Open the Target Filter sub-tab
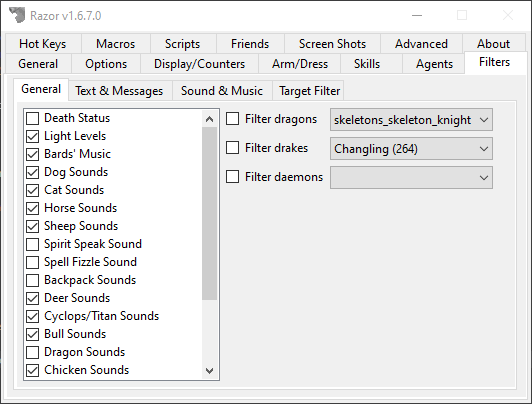 coord(309,91)
